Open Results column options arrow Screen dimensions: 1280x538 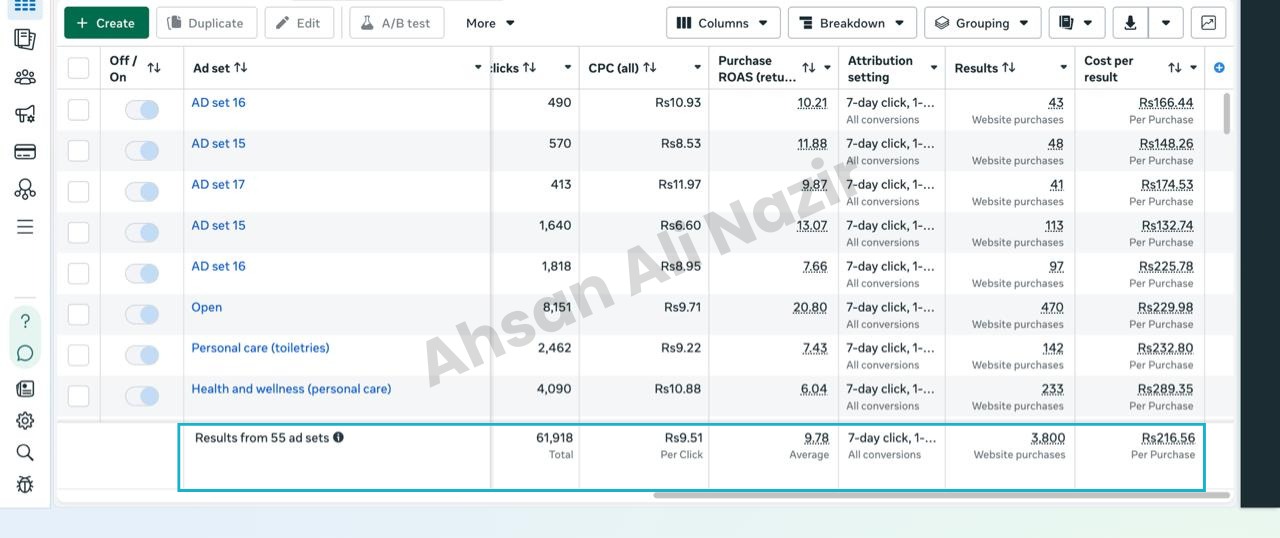(x=1064, y=68)
